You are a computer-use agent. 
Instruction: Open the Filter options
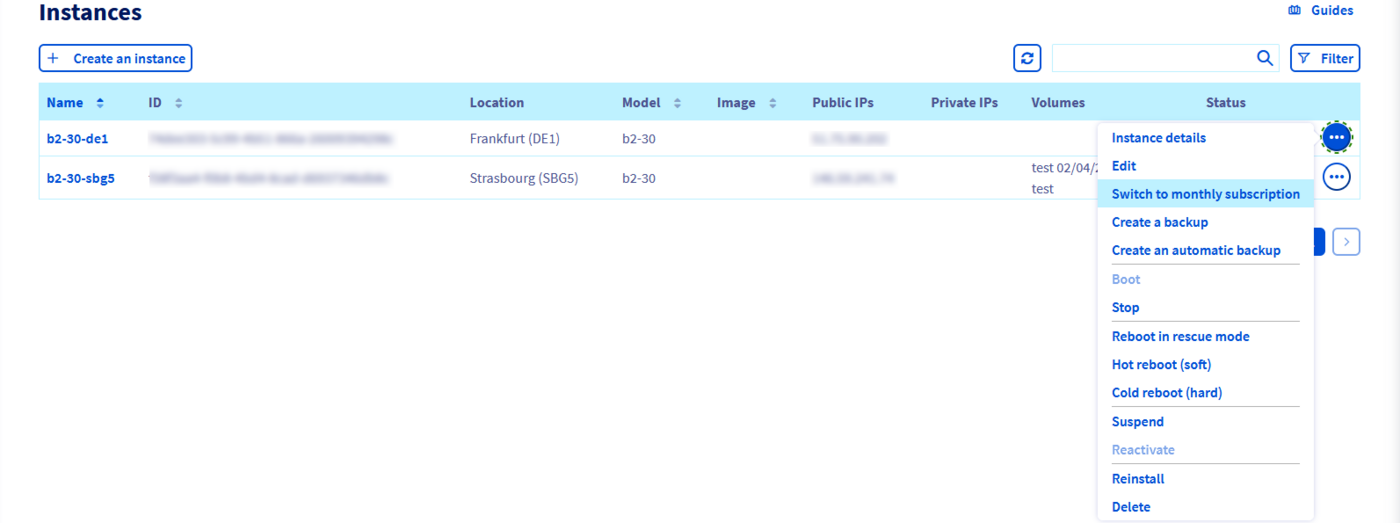[1325, 58]
